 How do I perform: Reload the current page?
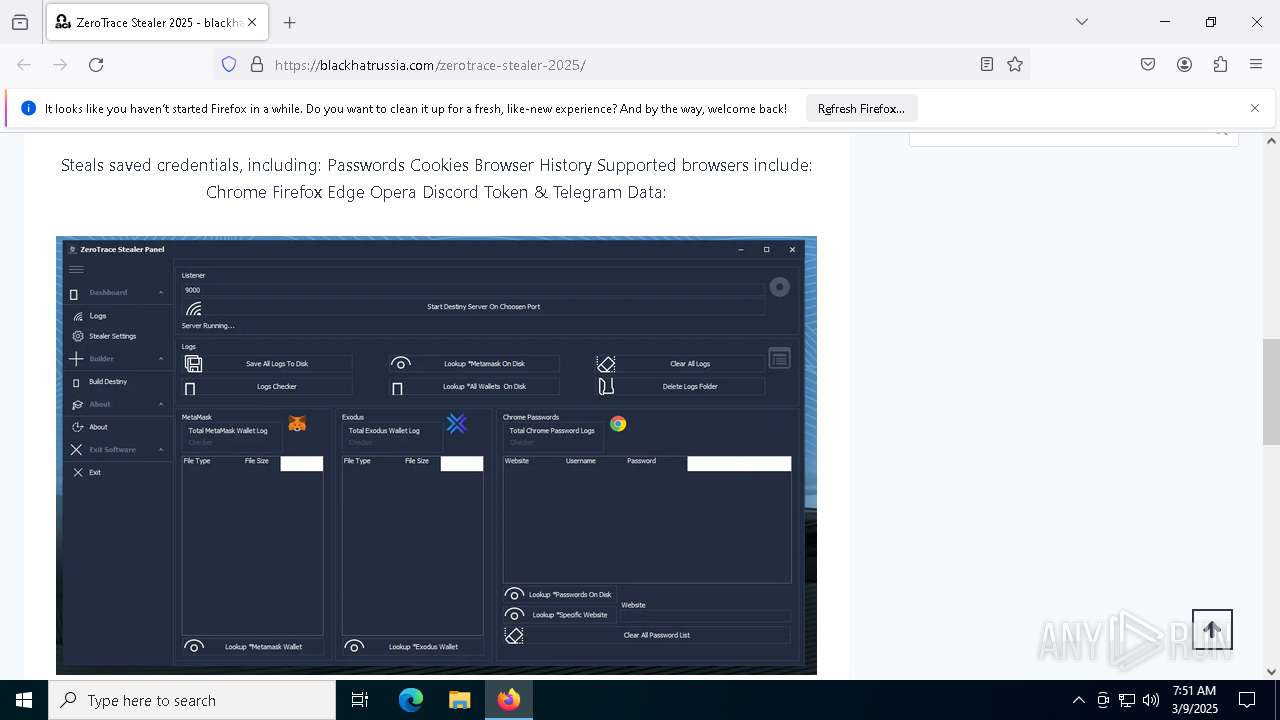(x=96, y=65)
